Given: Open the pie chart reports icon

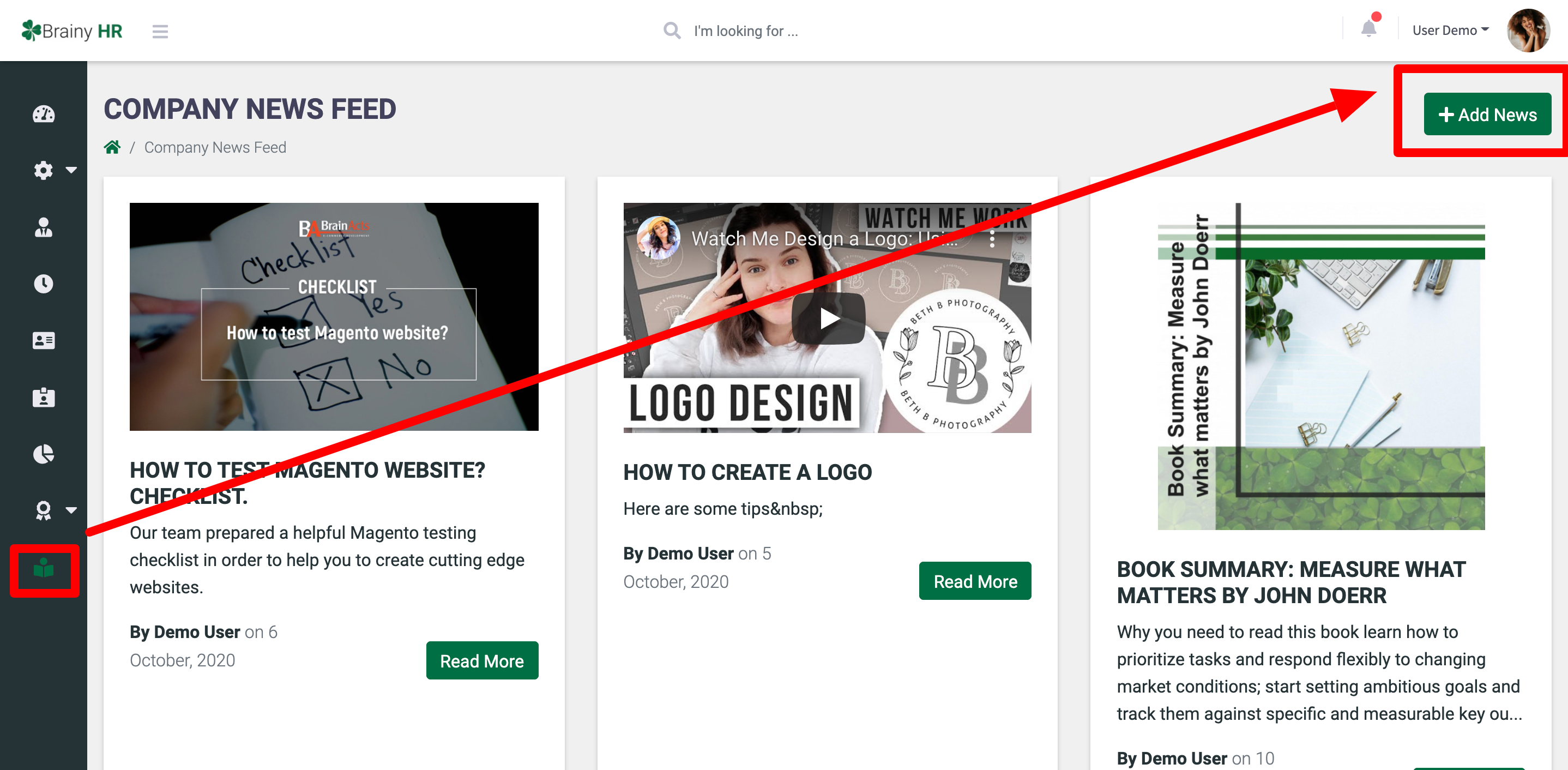Looking at the screenshot, I should 43,454.
